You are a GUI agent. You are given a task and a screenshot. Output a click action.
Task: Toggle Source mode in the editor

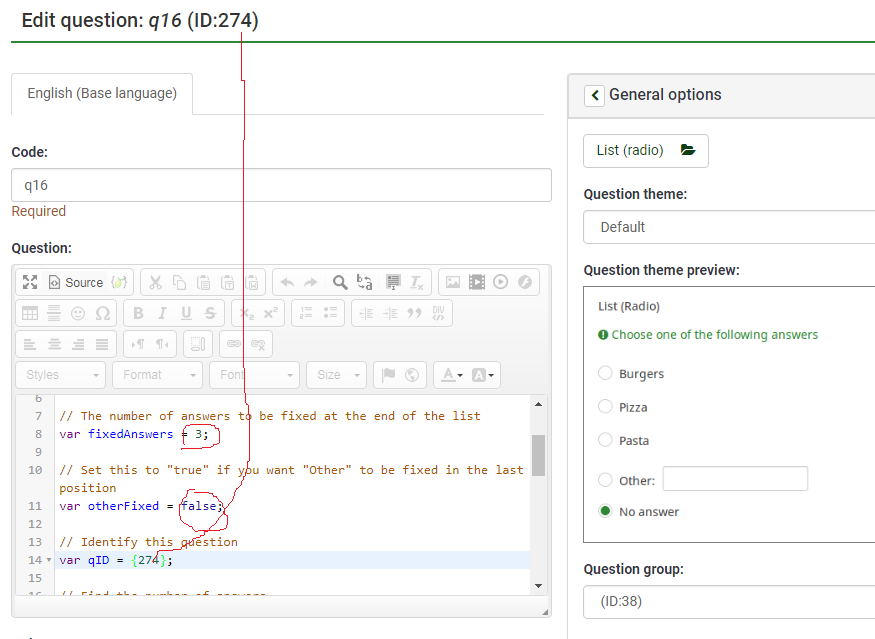point(76,283)
